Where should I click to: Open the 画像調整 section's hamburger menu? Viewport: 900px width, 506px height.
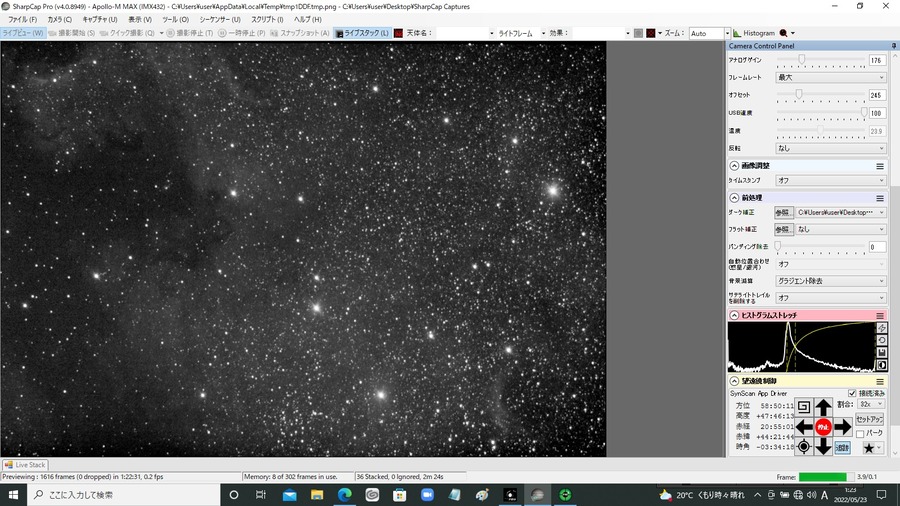(880, 166)
